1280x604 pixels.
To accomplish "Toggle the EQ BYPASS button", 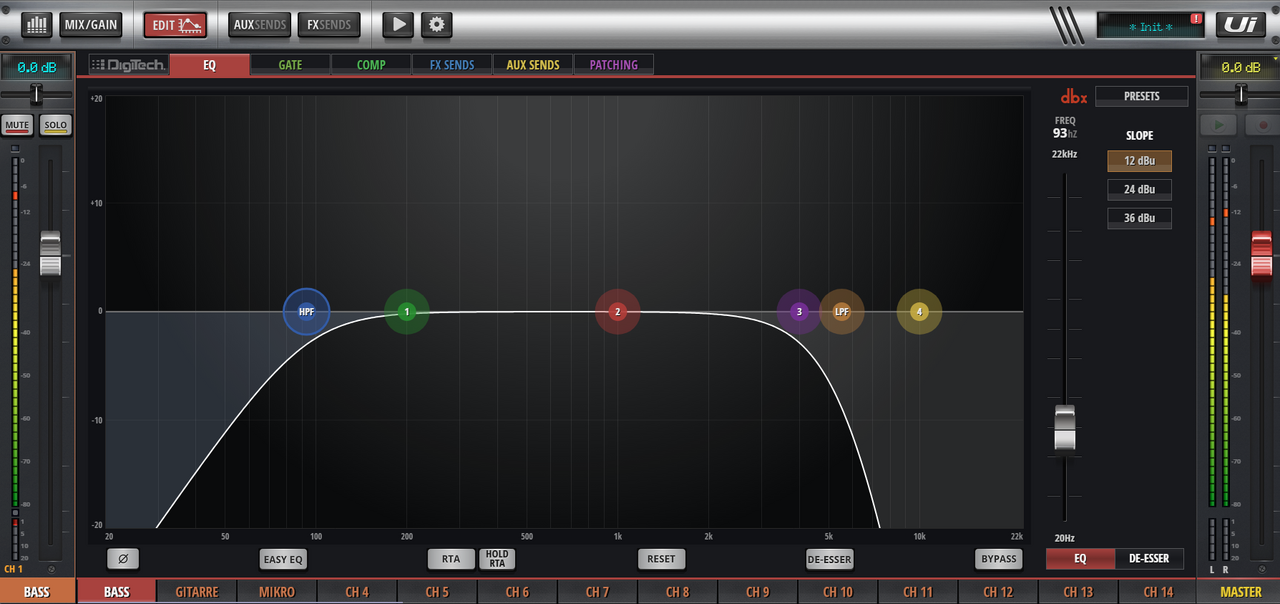I will pyautogui.click(x=998, y=559).
